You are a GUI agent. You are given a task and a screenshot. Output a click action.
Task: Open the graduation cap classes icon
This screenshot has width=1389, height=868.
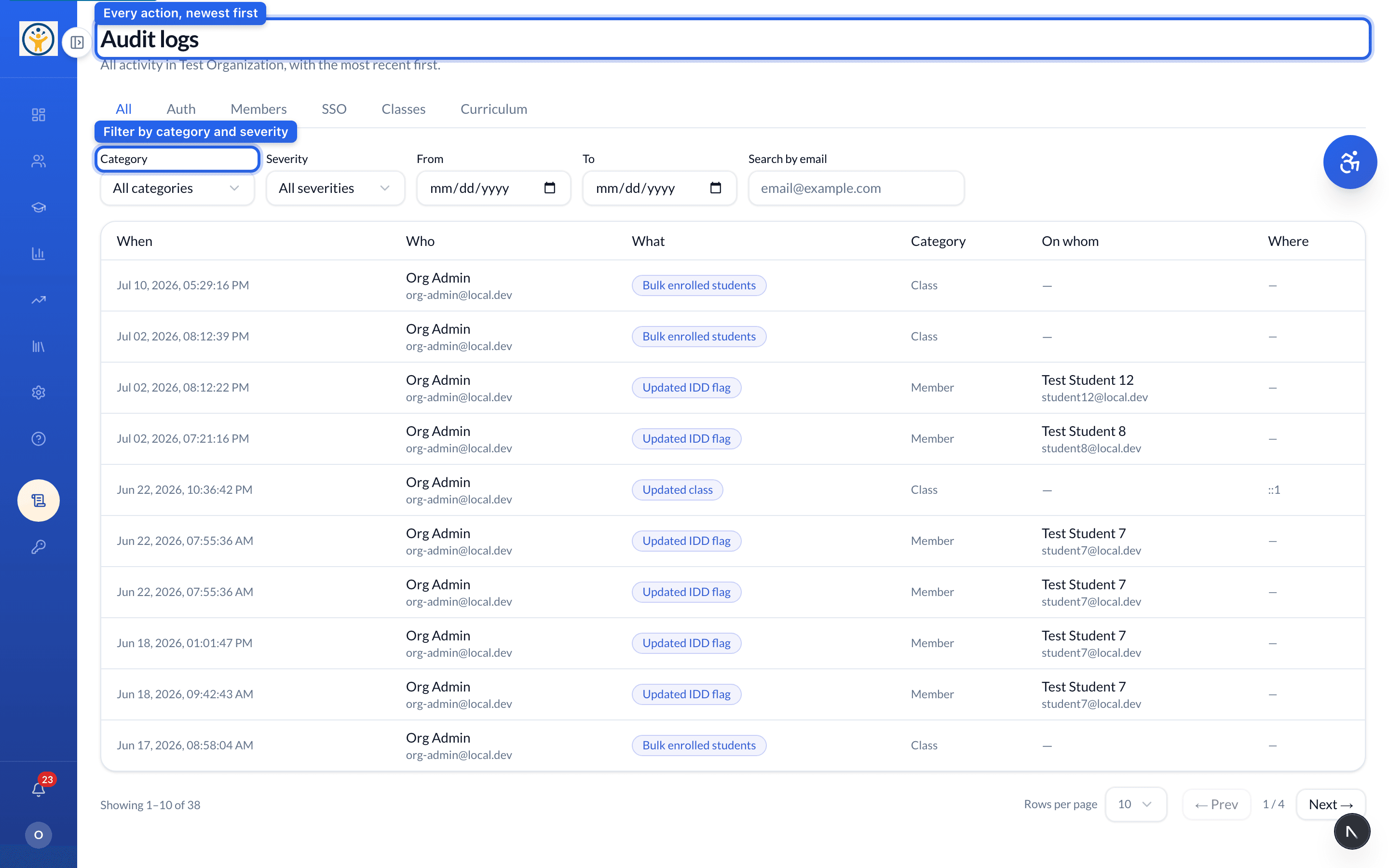click(39, 208)
